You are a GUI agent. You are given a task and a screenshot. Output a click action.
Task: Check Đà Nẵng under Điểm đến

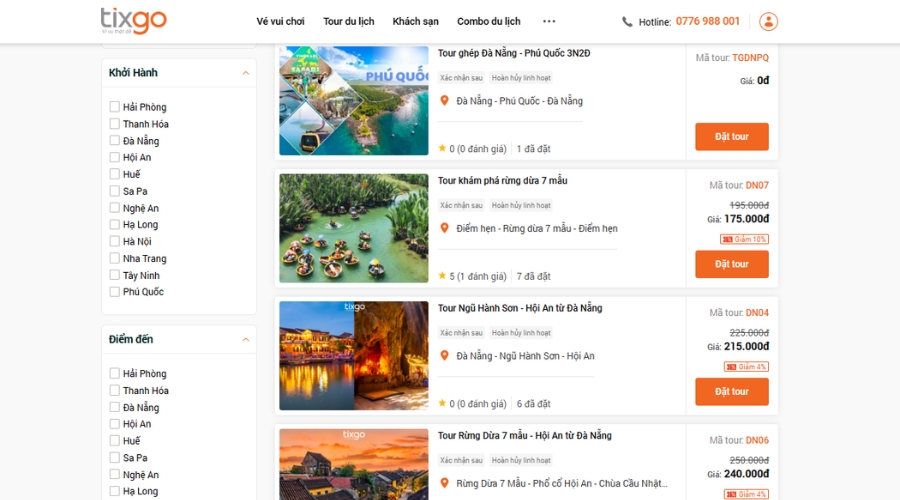(115, 407)
